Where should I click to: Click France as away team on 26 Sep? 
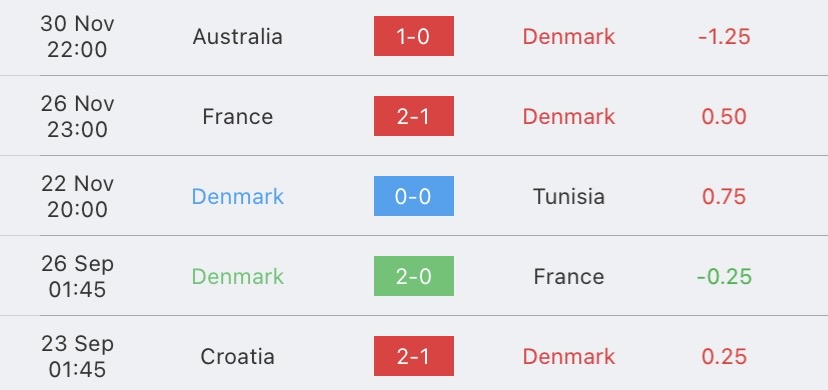click(x=569, y=277)
